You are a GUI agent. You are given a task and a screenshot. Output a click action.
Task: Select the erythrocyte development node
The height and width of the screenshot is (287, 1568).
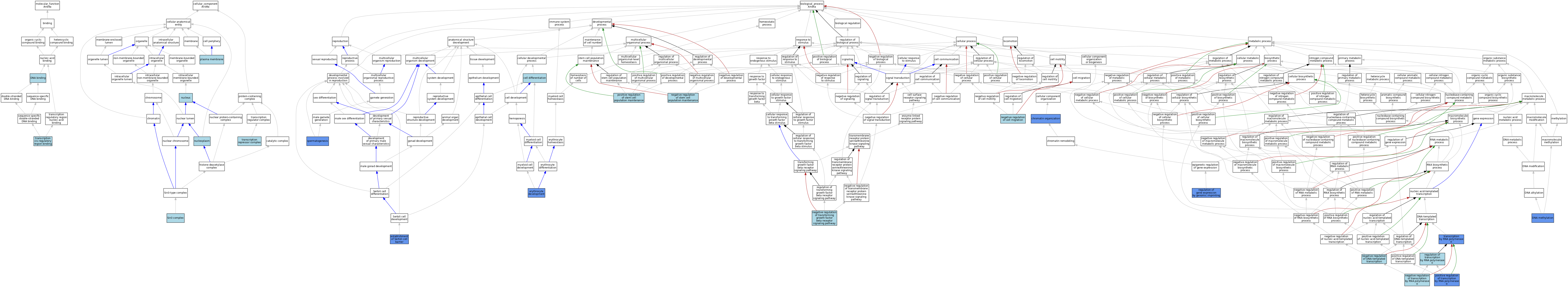(536, 193)
